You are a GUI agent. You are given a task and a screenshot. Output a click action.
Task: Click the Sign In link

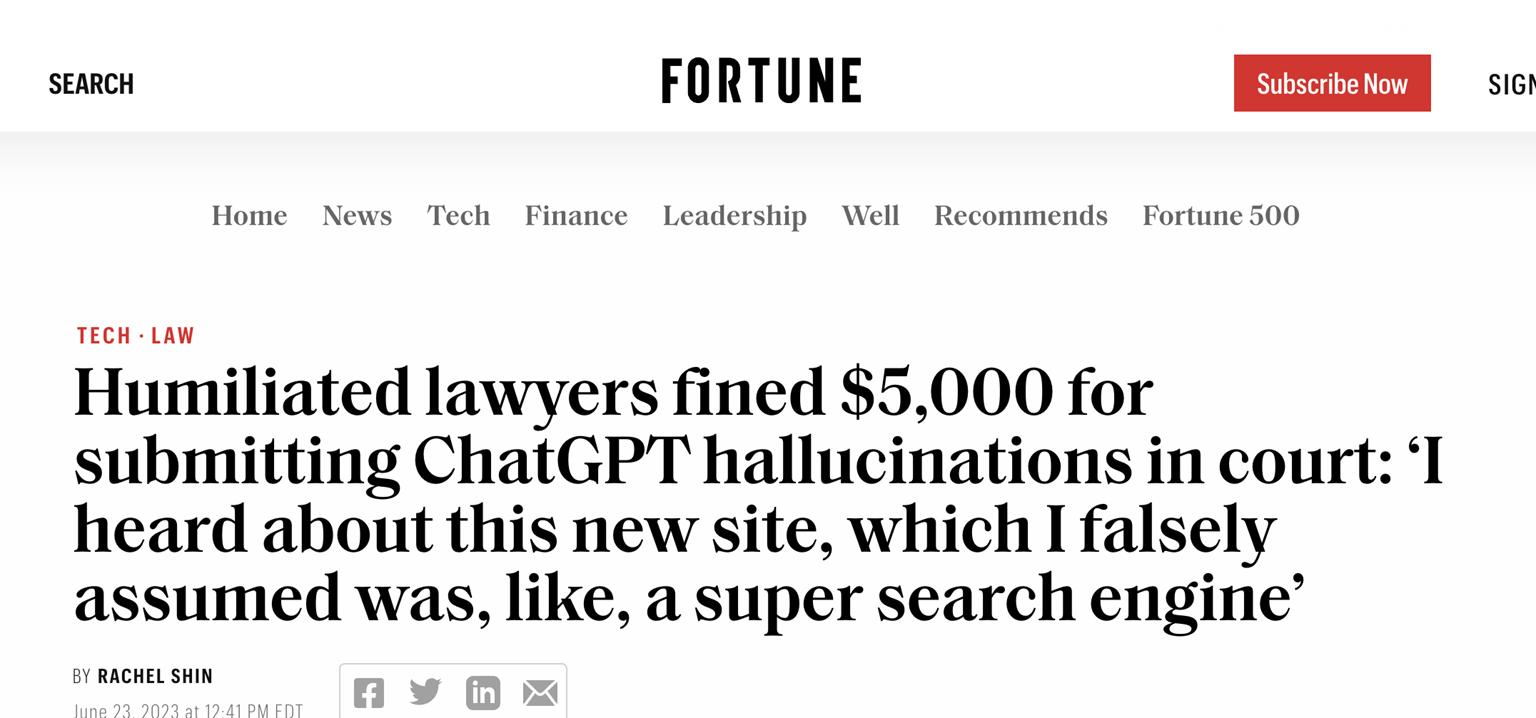pos(1511,84)
